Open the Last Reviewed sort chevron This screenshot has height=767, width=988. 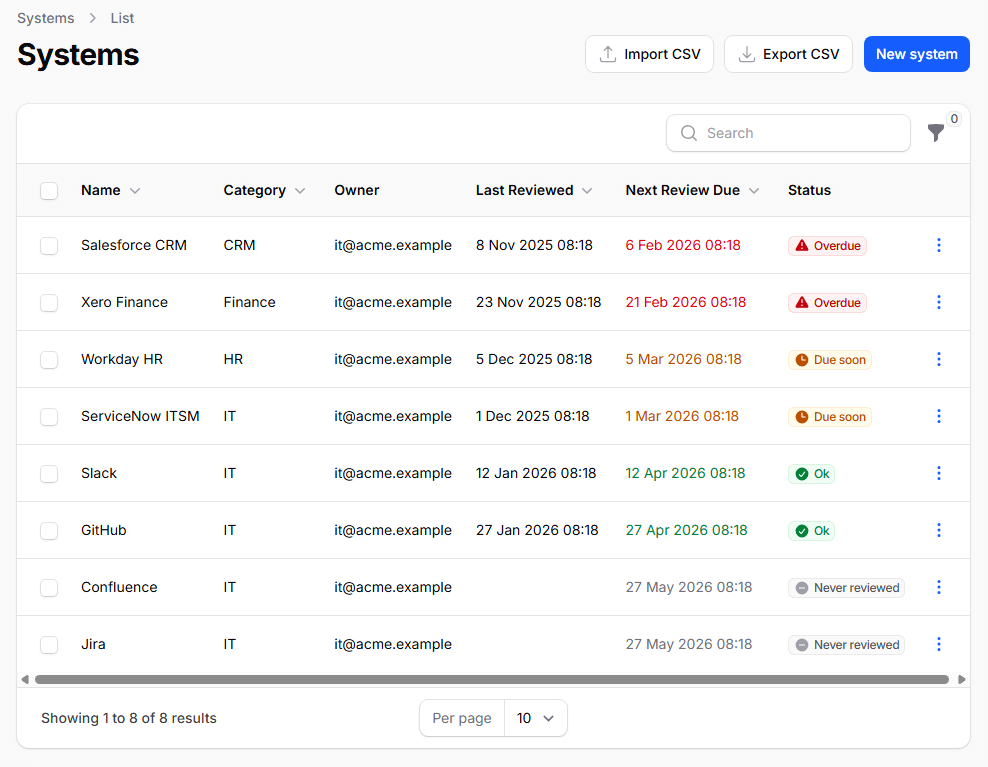point(587,190)
